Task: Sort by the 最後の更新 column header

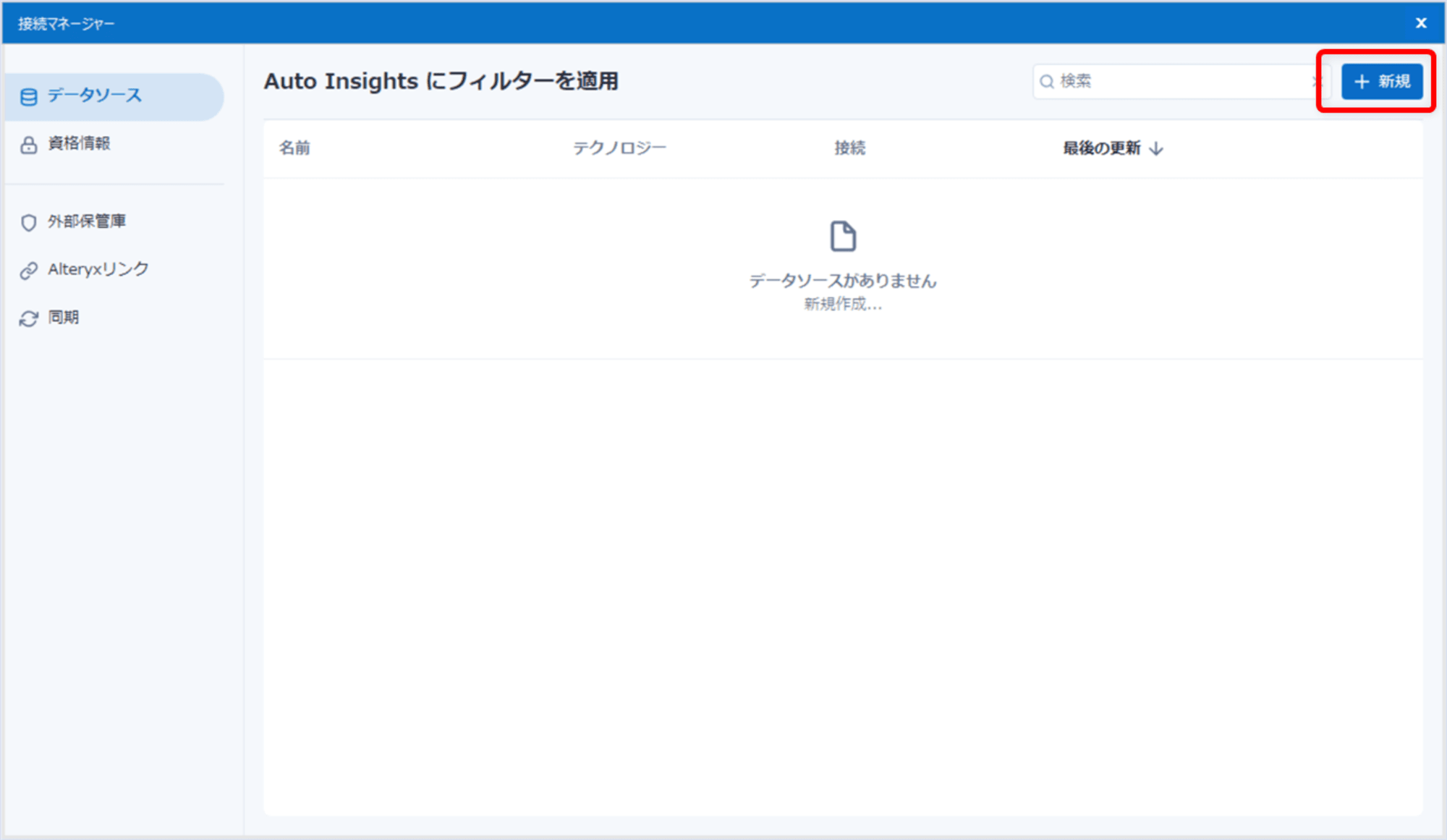Action: coord(1101,148)
